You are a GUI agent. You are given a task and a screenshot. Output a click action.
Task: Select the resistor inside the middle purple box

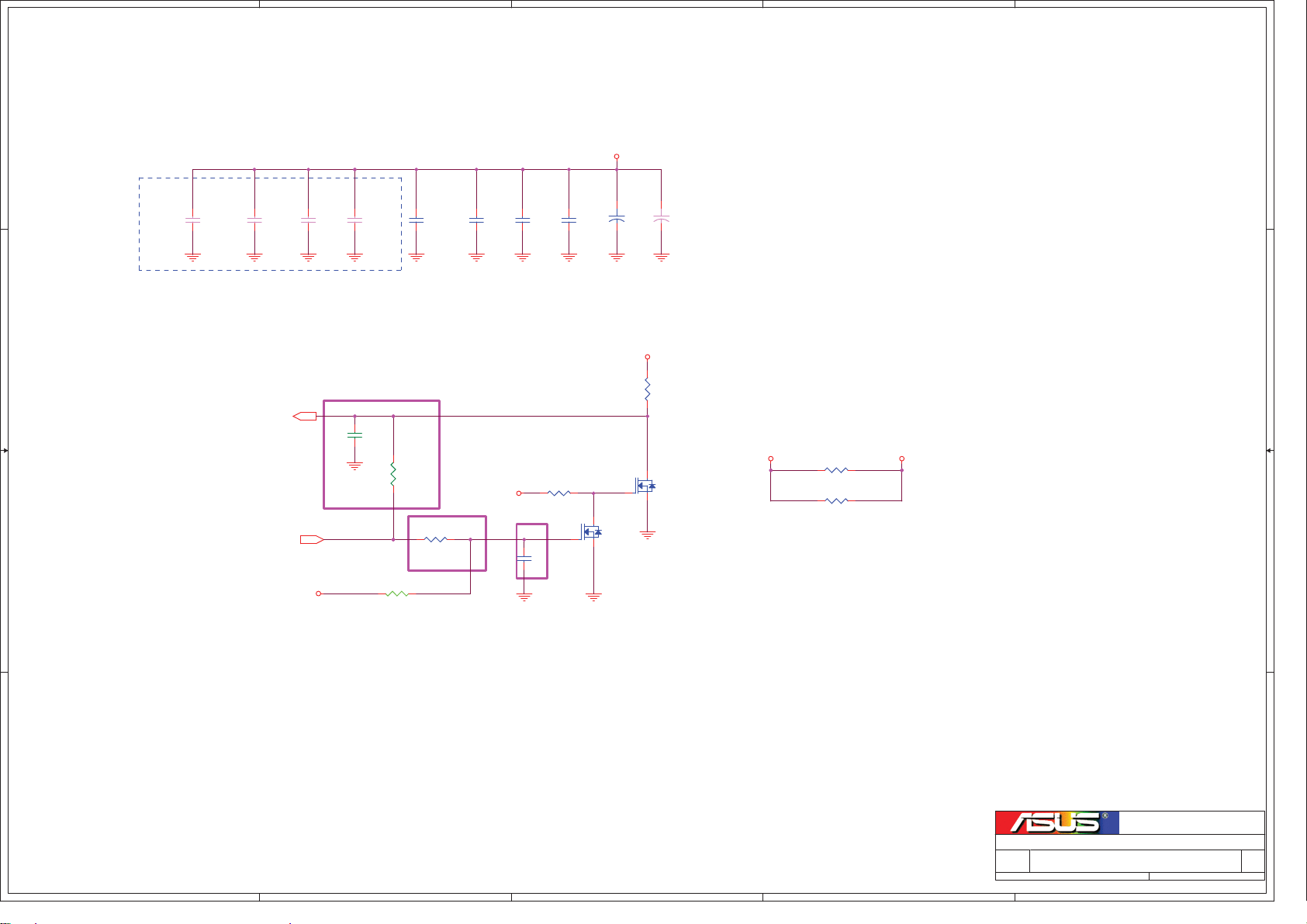436,539
